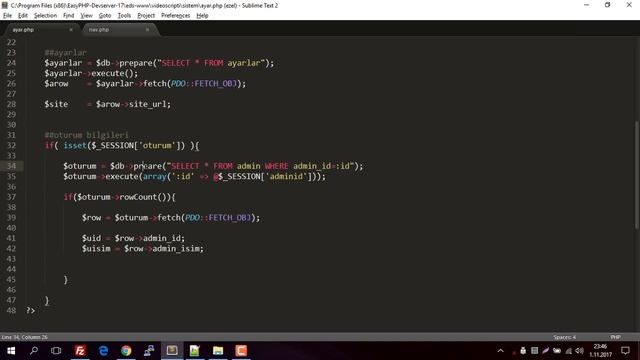Viewport: 640px width, 360px height.
Task: Close the ayar.php tab
Action: 71,30
